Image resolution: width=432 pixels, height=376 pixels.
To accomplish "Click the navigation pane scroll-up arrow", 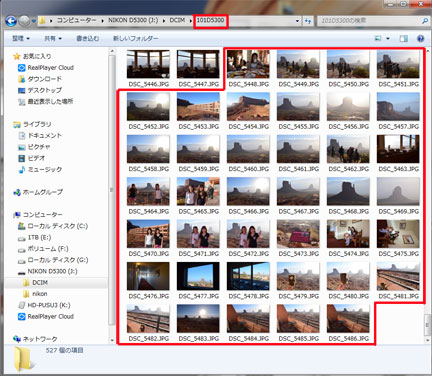I will pos(112,51).
